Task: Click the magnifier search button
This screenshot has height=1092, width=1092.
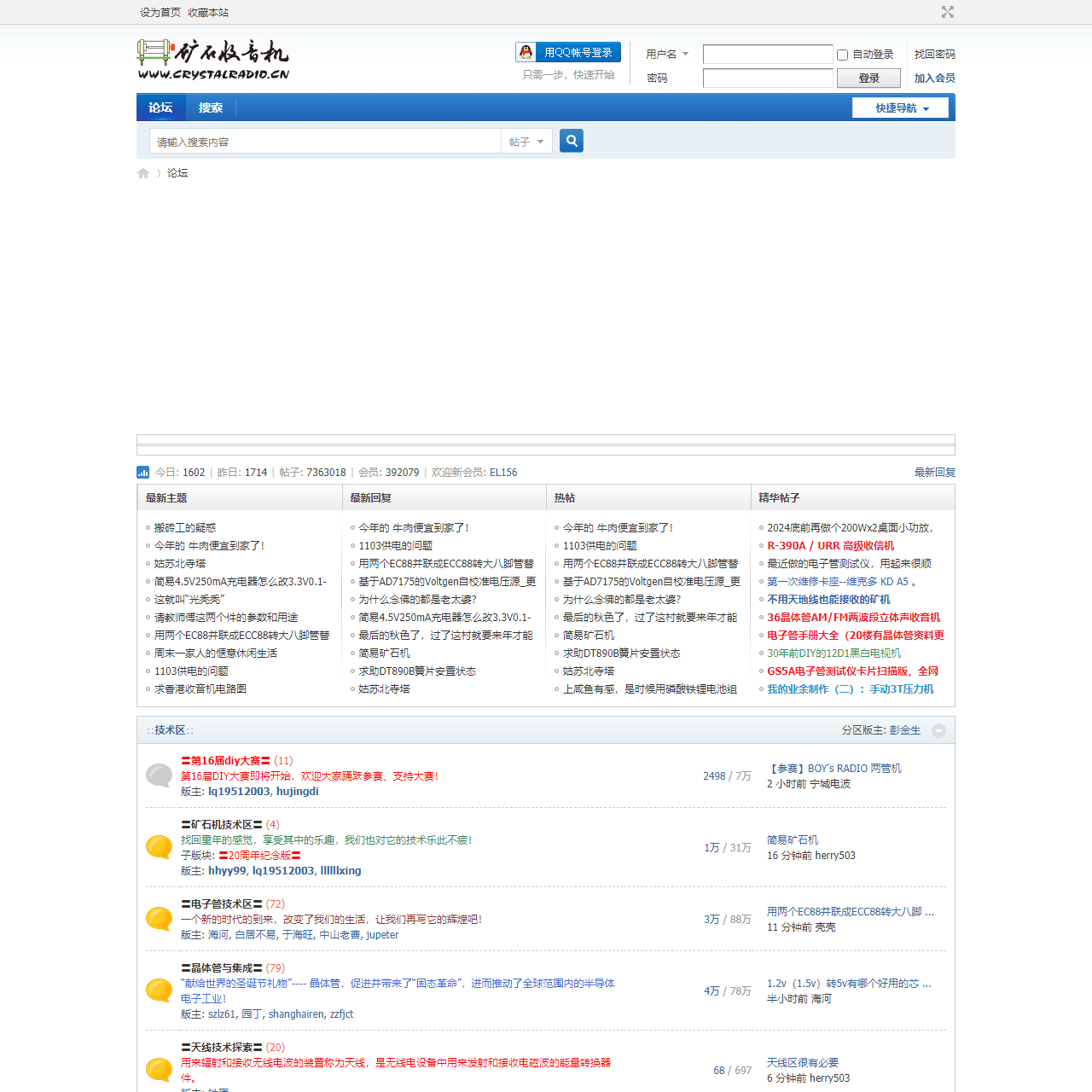Action: [572, 141]
